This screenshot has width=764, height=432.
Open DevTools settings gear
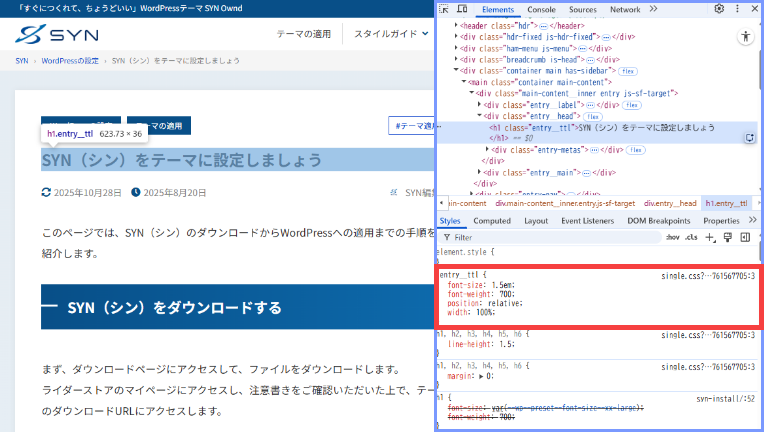[x=719, y=9]
